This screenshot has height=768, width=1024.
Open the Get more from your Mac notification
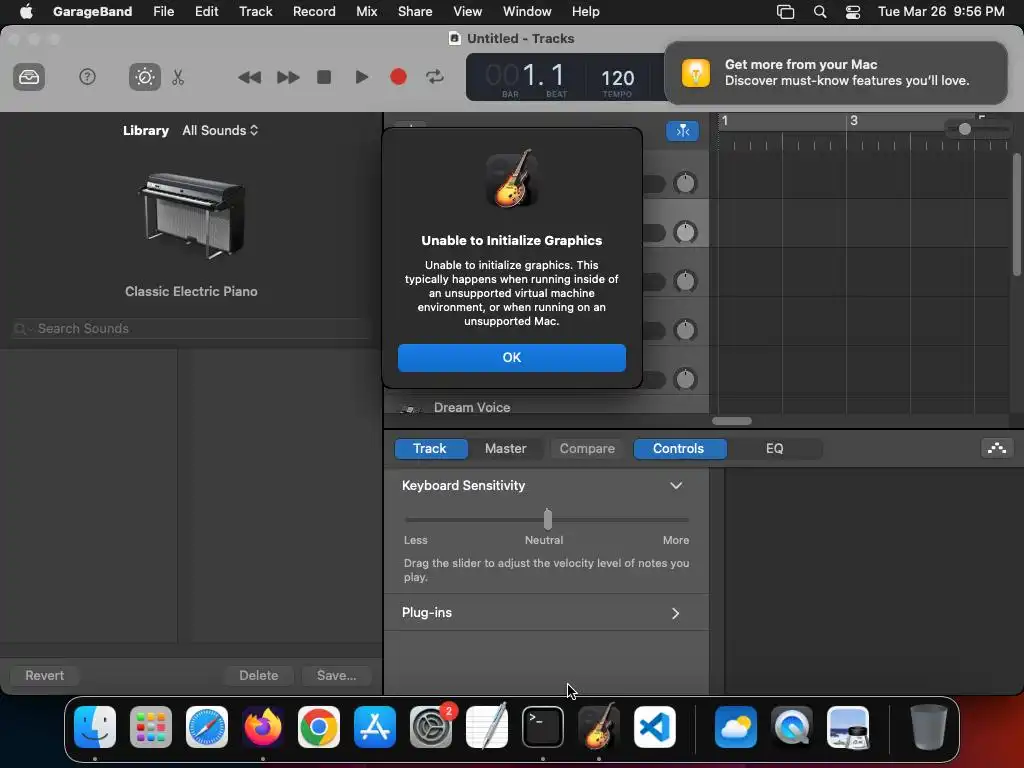835,72
